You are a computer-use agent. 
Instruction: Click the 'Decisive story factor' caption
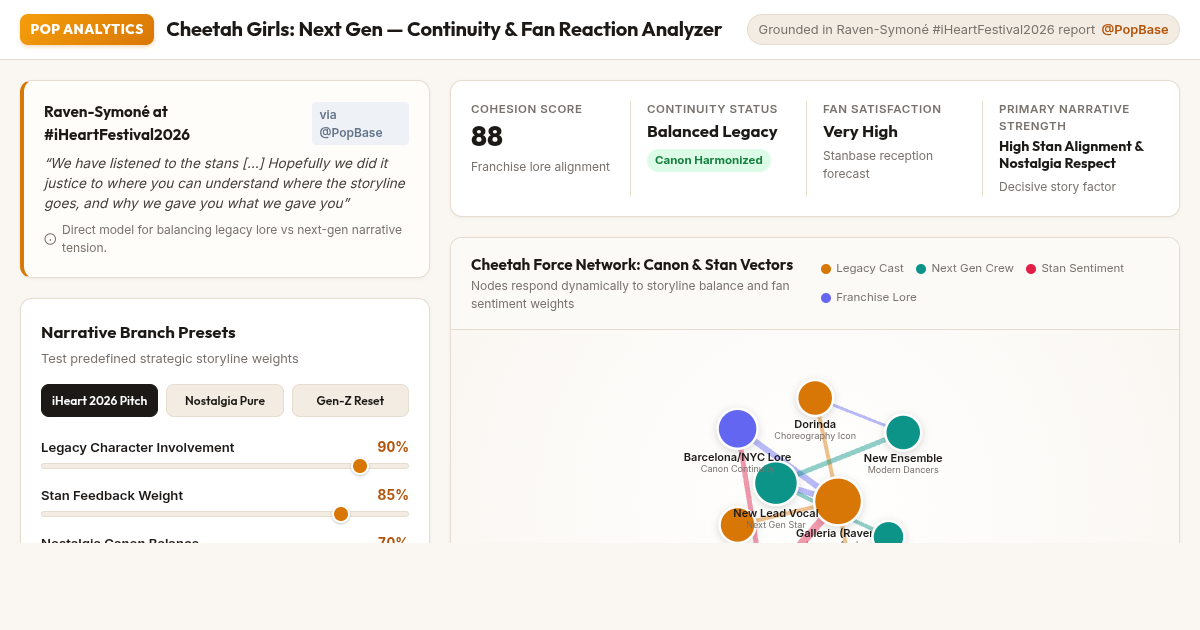pyautogui.click(x=1057, y=187)
